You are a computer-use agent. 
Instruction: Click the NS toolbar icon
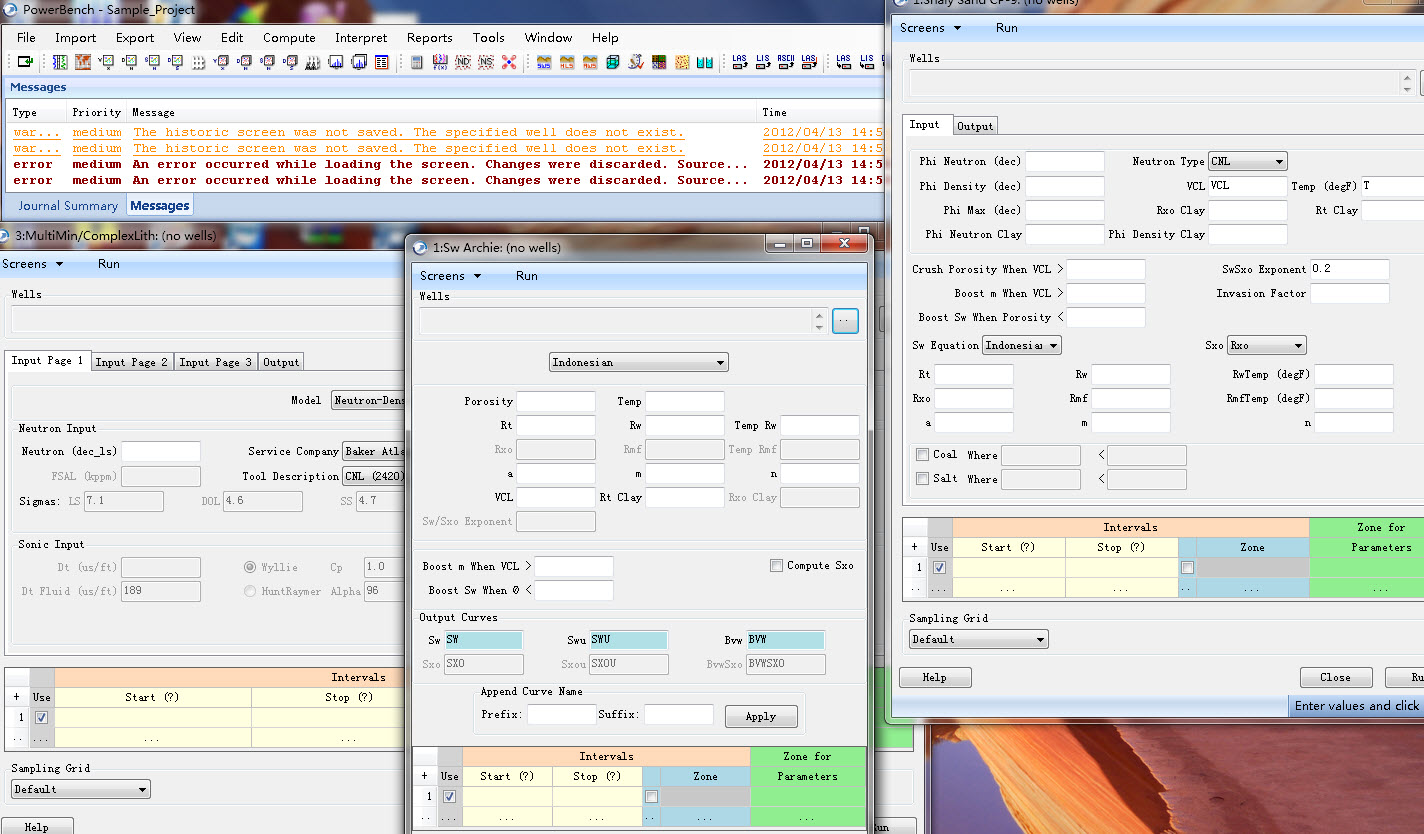point(486,62)
